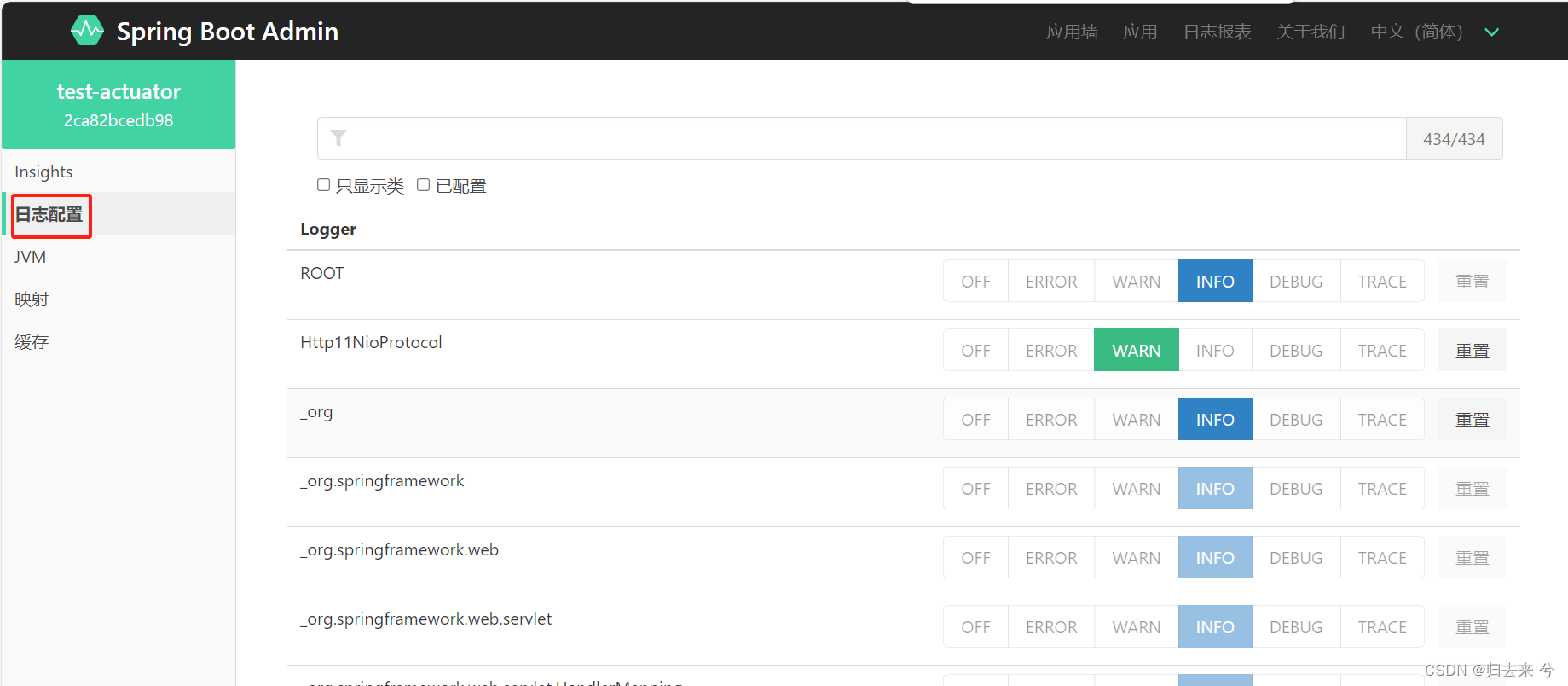Set _org logger to OFF
Image resolution: width=1568 pixels, height=686 pixels.
pyautogui.click(x=975, y=419)
